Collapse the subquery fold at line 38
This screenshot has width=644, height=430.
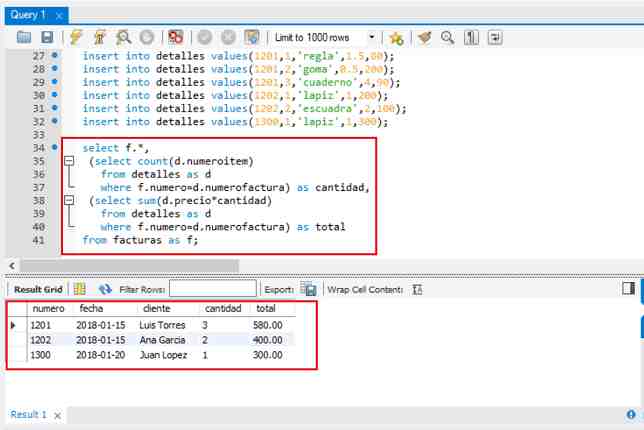pos(69,200)
